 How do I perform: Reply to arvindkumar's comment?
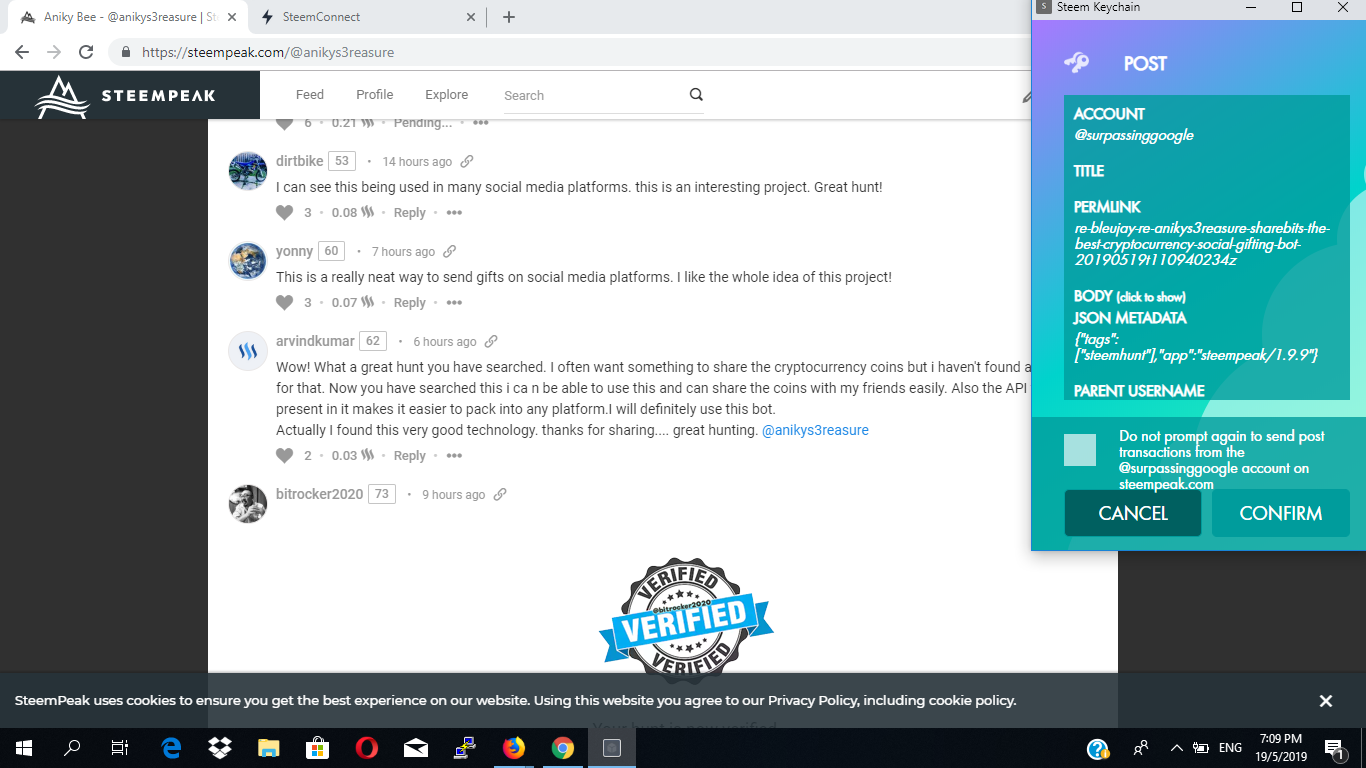409,456
